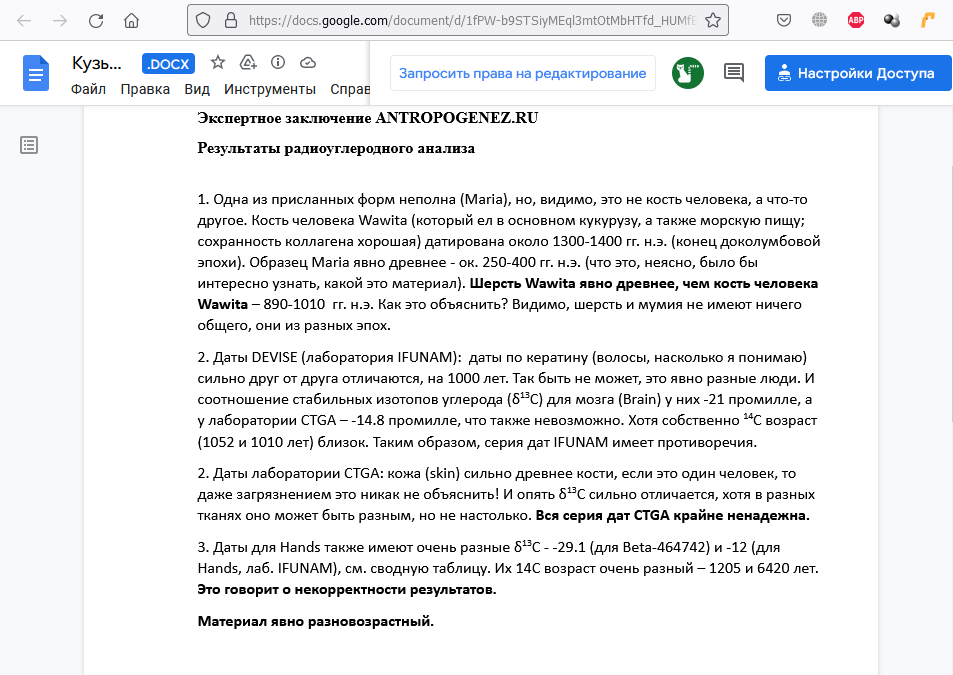Click the sentence Это говорит о некорректности результатов.
This screenshot has width=953, height=675.
(x=347, y=589)
